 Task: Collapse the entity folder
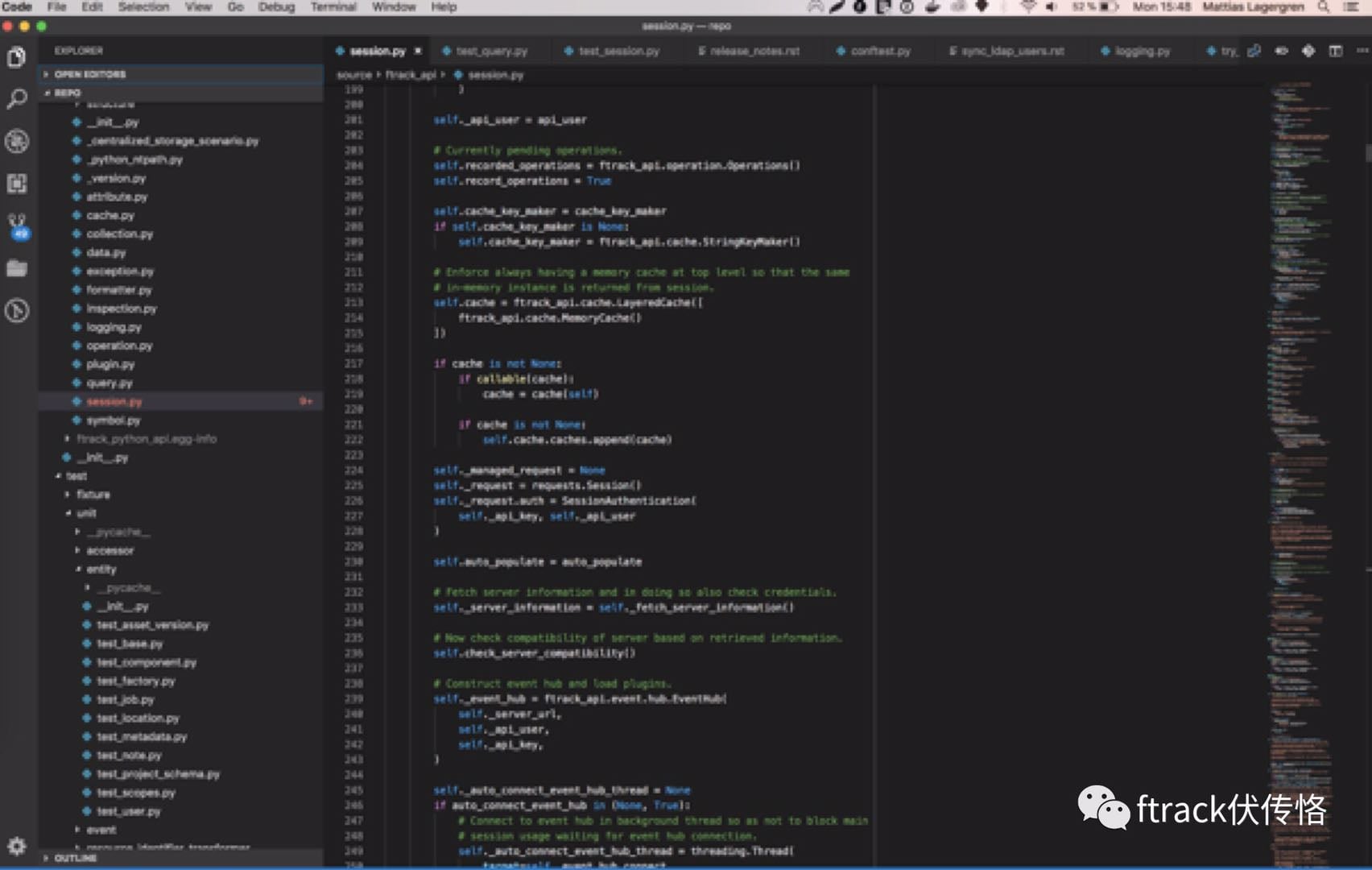[x=101, y=570]
